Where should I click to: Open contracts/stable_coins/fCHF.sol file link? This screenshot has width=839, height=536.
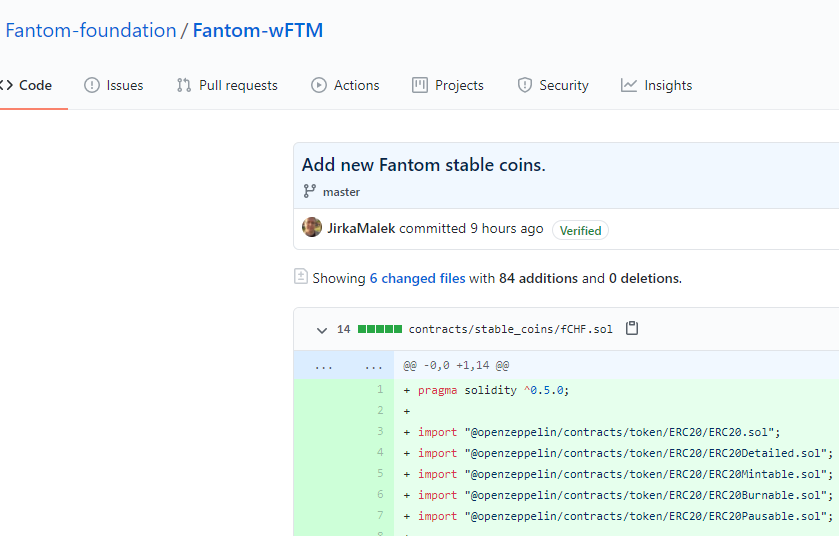(x=510, y=330)
